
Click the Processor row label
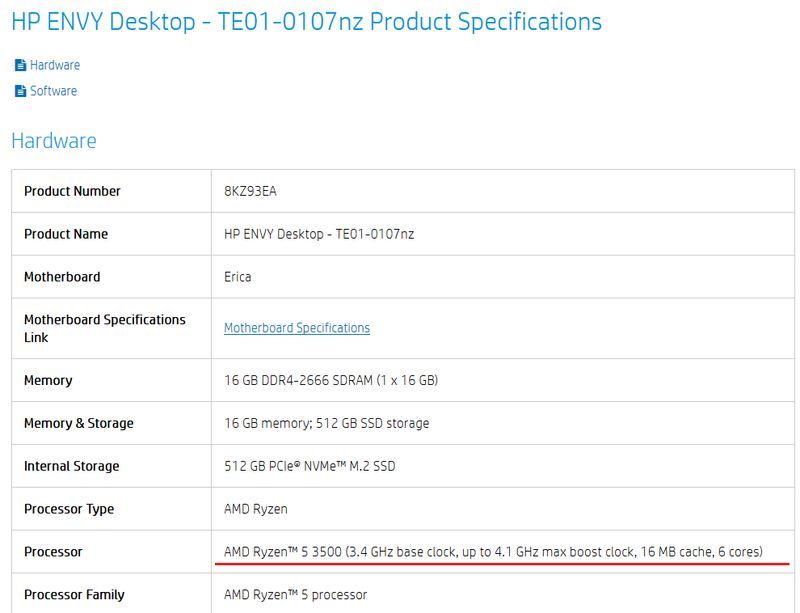(x=53, y=552)
